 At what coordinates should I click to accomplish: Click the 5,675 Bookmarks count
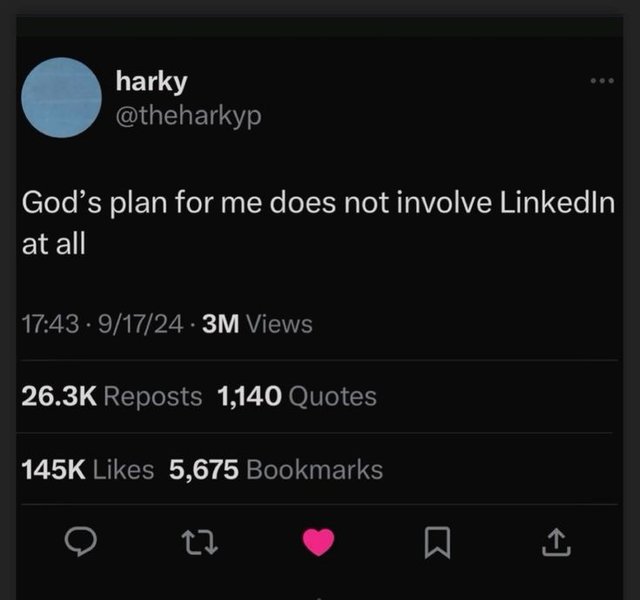point(276,469)
